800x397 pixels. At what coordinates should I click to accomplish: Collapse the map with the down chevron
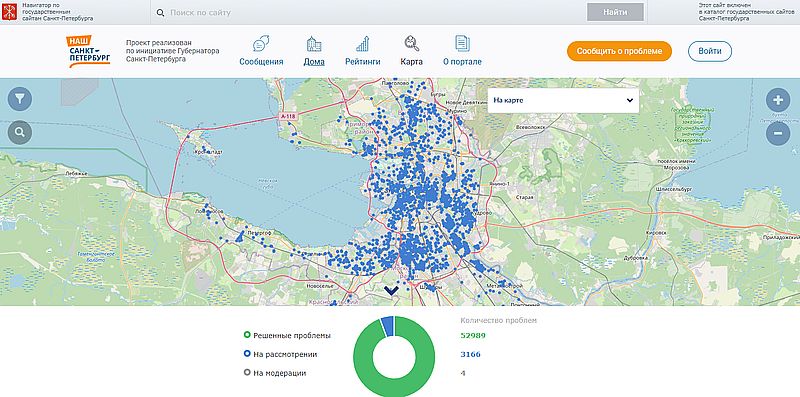pyautogui.click(x=391, y=290)
